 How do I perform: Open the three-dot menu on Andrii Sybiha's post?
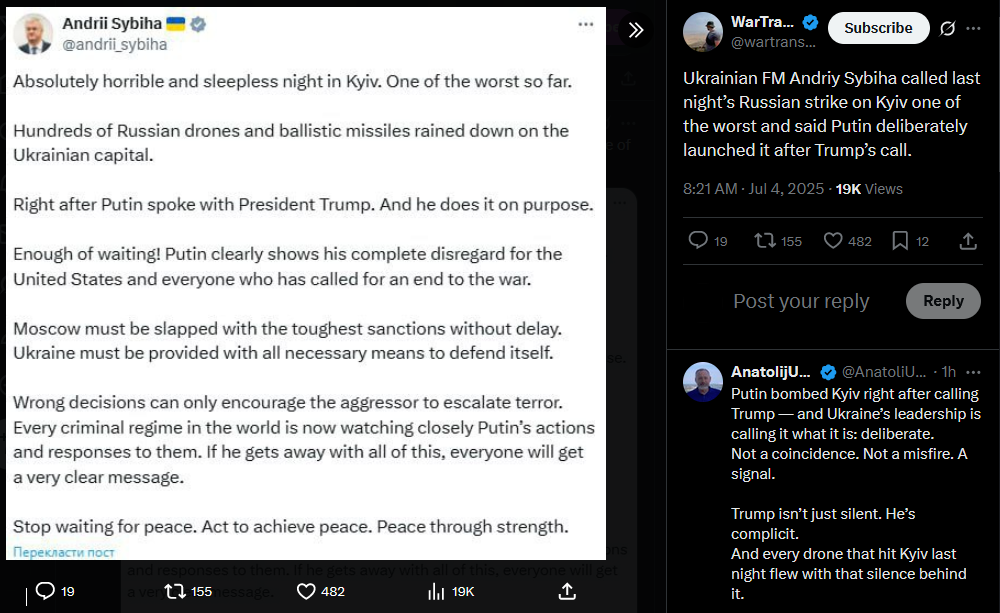[x=585, y=24]
